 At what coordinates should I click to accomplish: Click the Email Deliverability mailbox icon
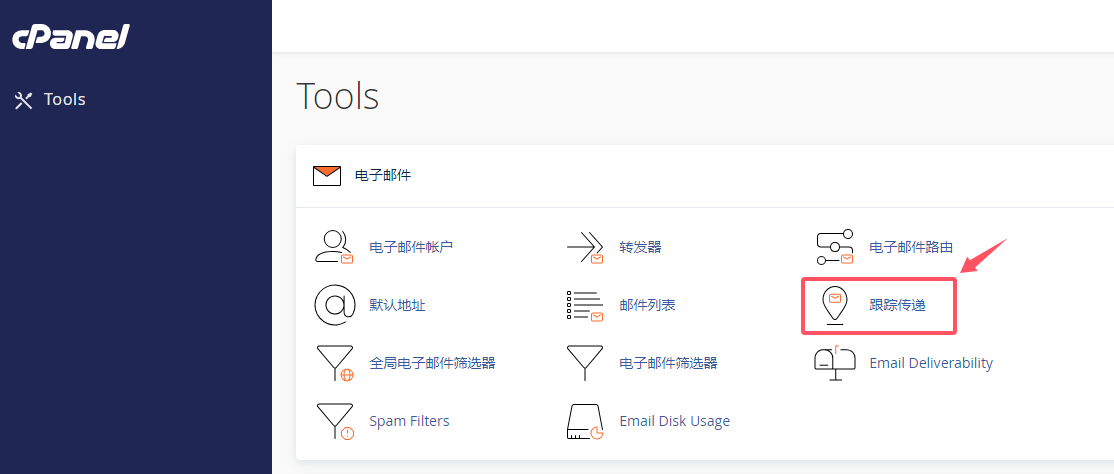point(835,363)
